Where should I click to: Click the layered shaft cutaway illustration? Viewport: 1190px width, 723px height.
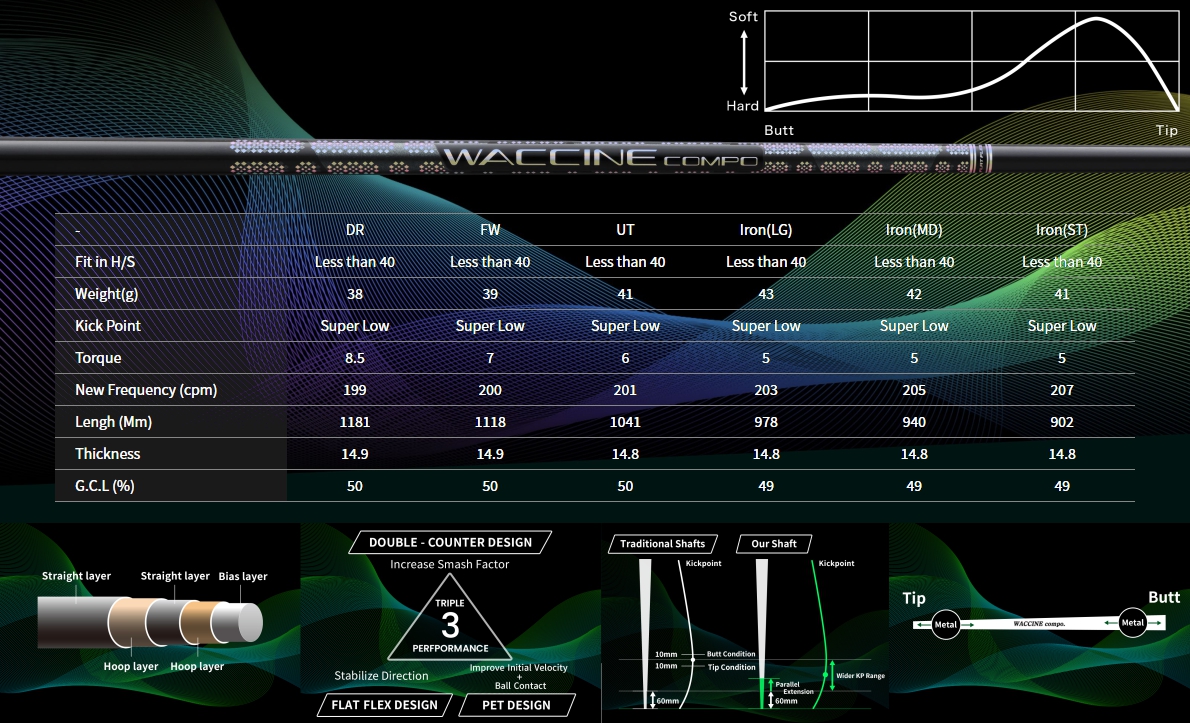[x=150, y=622]
